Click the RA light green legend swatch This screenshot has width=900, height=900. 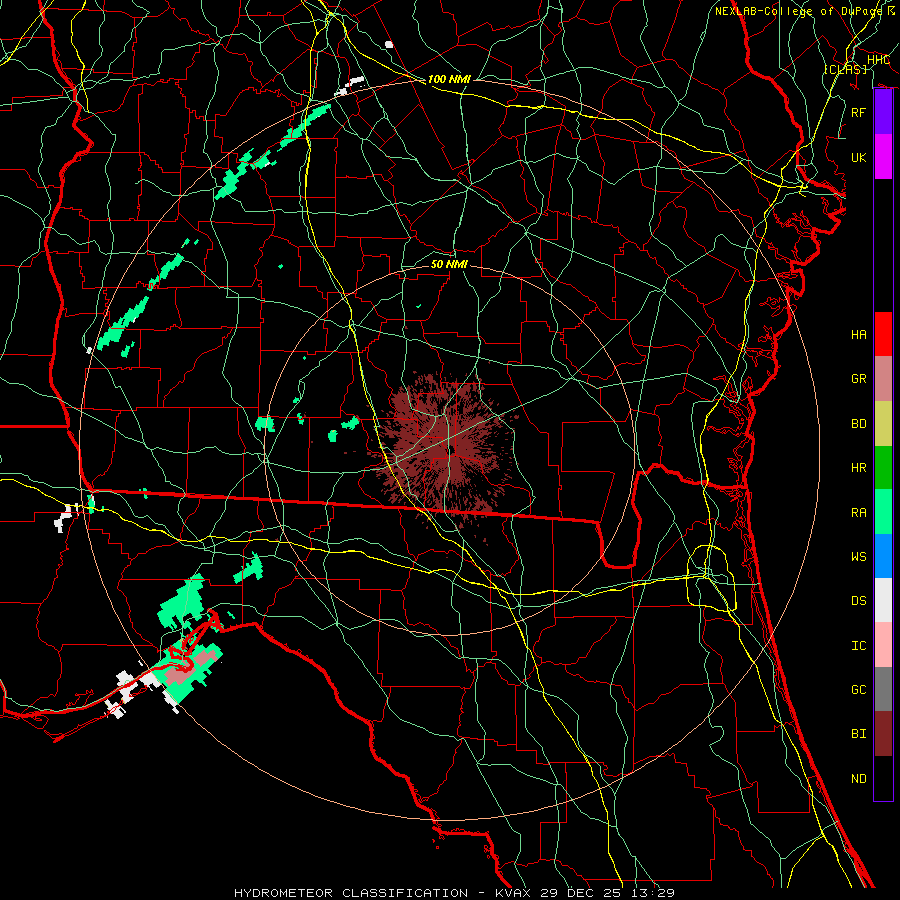[883, 512]
